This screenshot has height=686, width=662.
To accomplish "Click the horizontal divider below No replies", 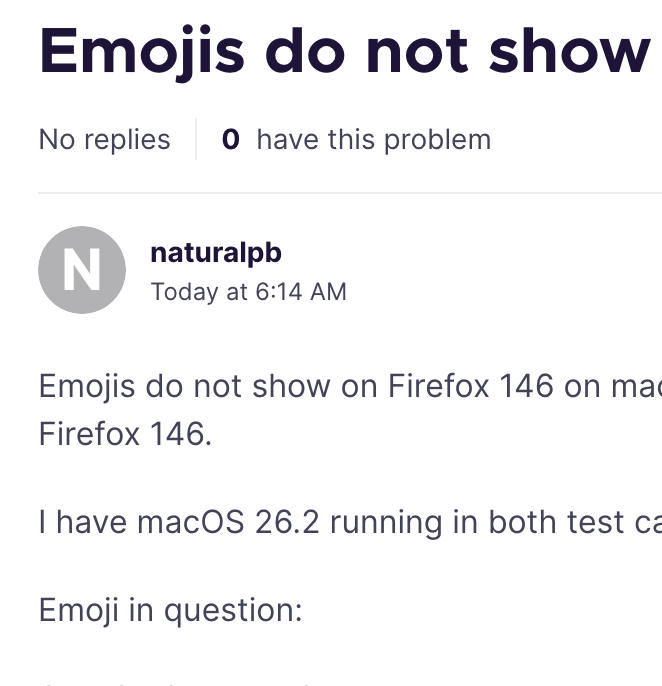I will pos(350,192).
